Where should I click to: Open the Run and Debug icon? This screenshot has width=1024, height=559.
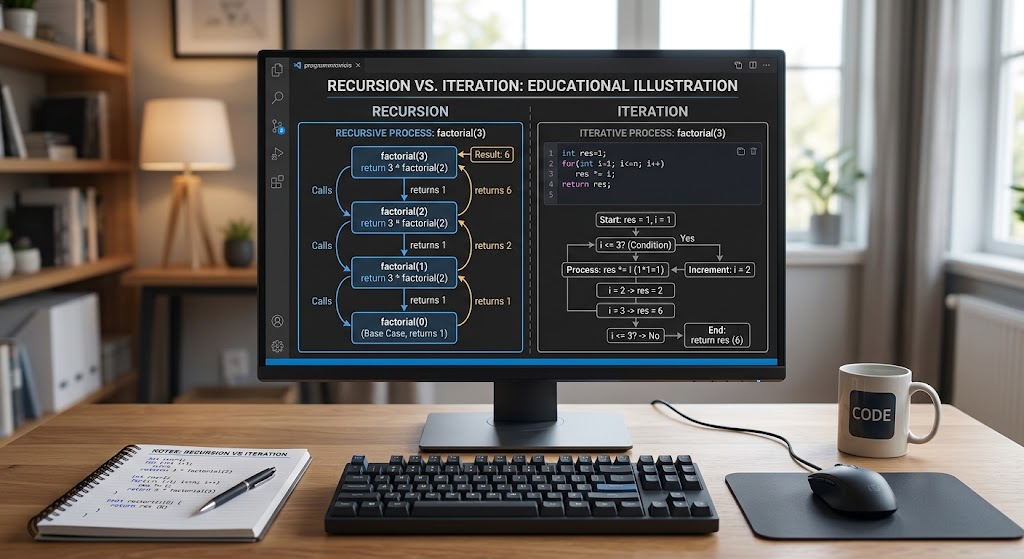pyautogui.click(x=278, y=154)
